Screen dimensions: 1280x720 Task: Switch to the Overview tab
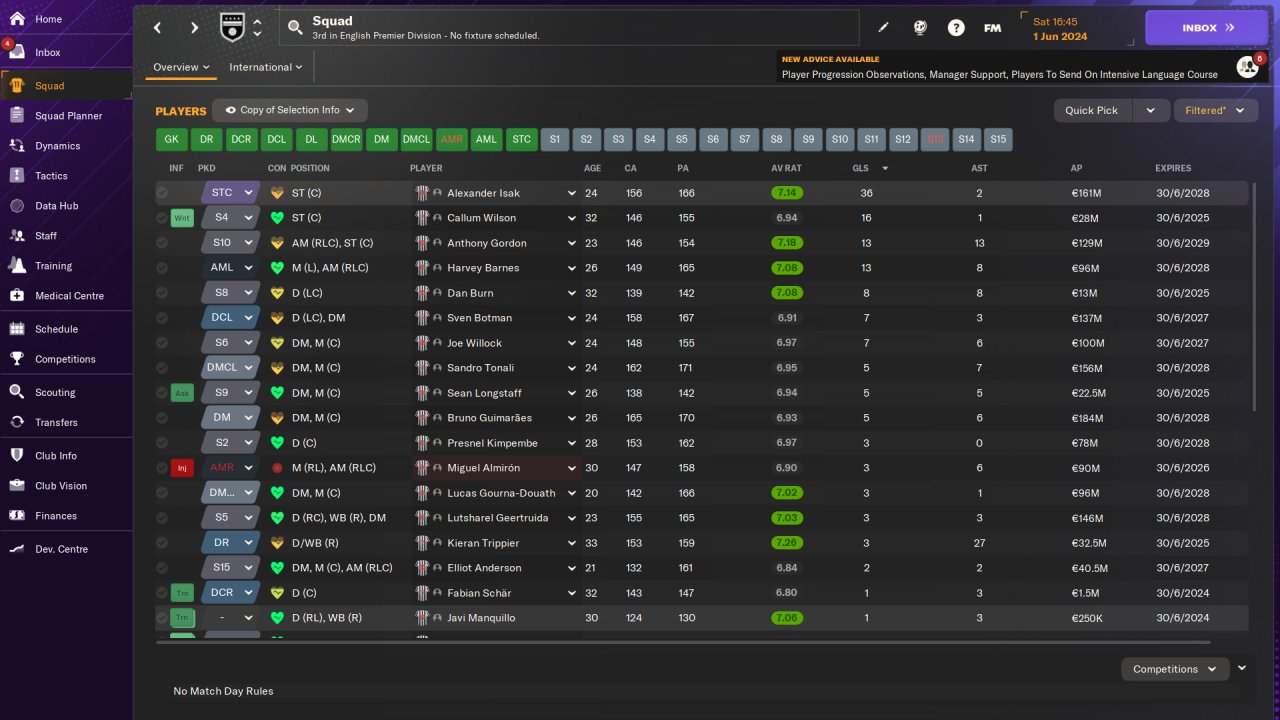coord(181,67)
